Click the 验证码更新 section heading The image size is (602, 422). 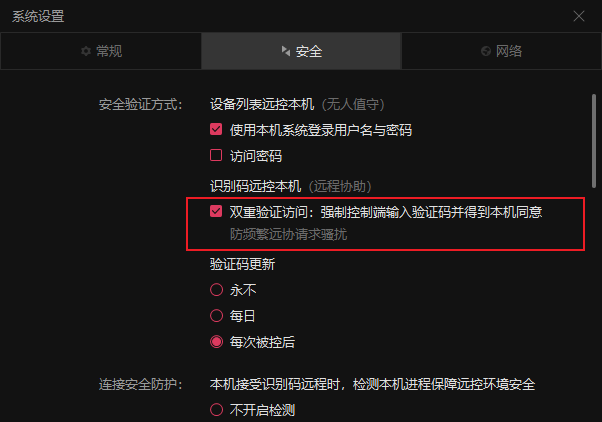pyautogui.click(x=242, y=264)
